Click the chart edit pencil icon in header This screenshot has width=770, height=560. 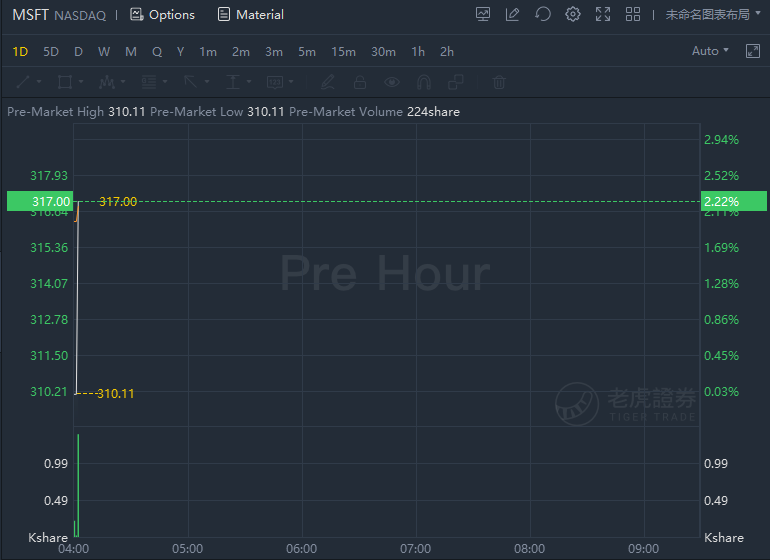point(512,14)
